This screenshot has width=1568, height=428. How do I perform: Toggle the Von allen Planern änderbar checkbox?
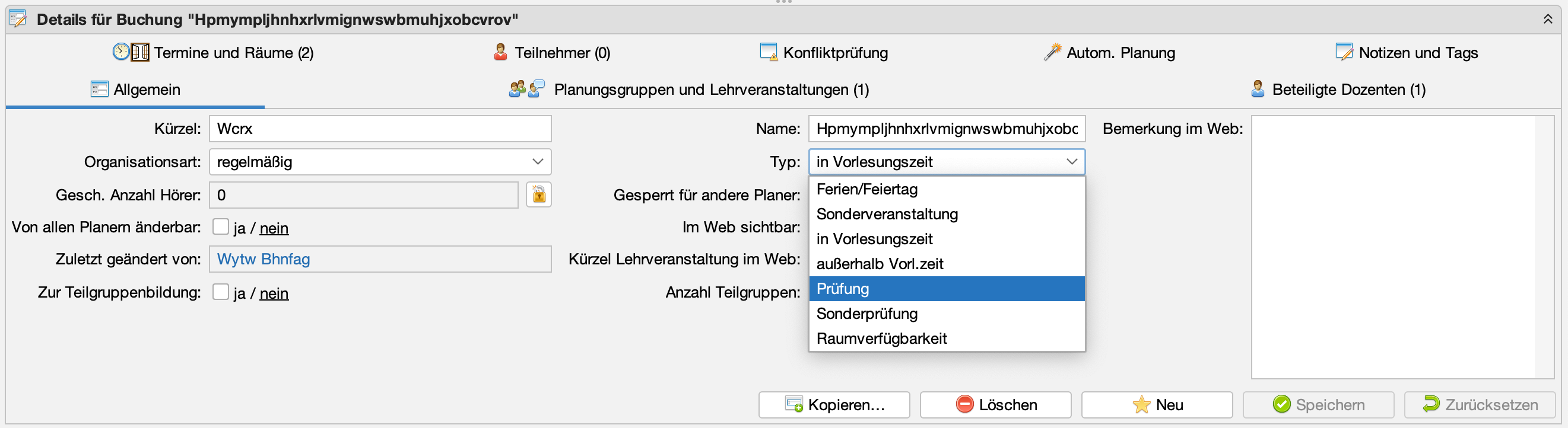[220, 228]
